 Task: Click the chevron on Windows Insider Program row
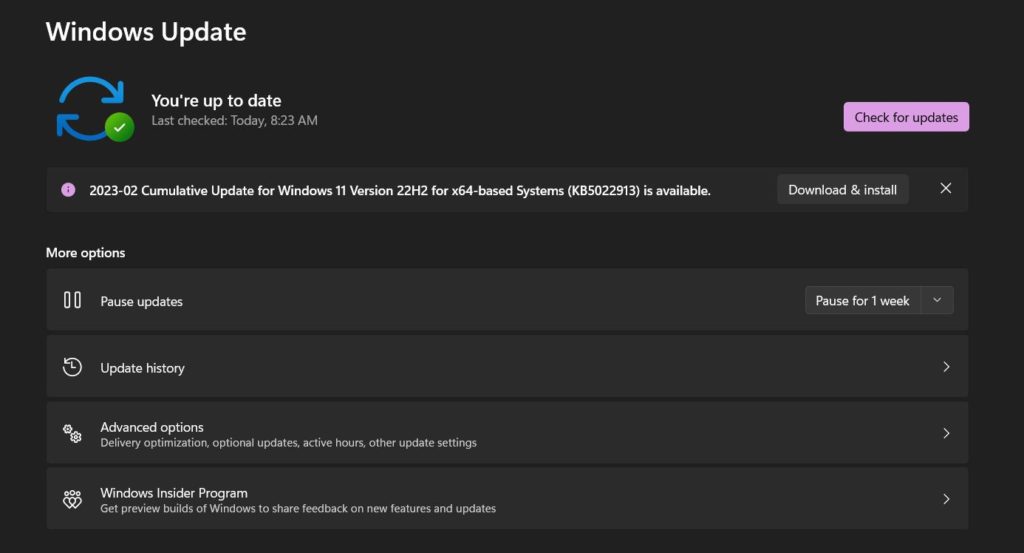[946, 499]
